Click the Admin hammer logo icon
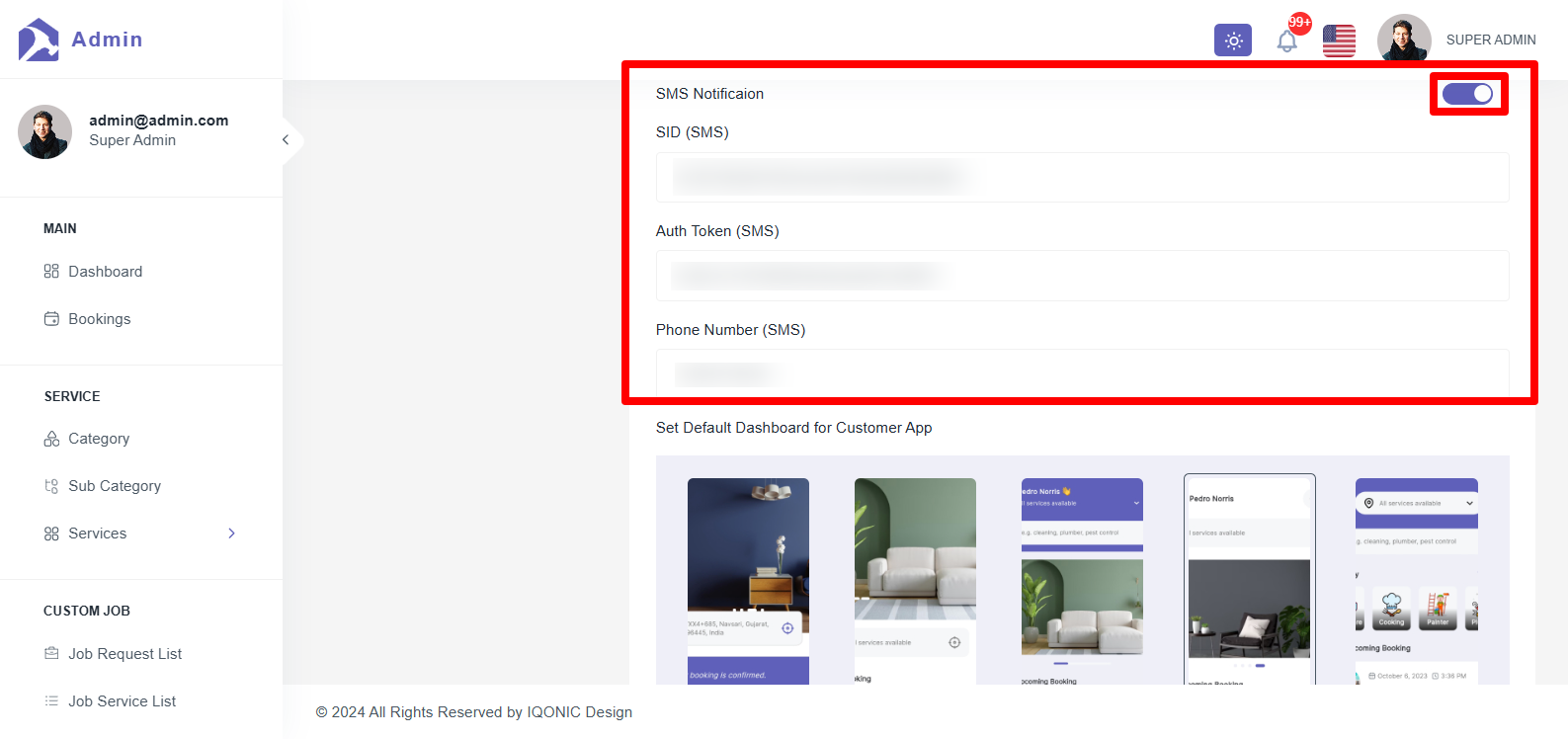The image size is (1568, 739). click(39, 40)
